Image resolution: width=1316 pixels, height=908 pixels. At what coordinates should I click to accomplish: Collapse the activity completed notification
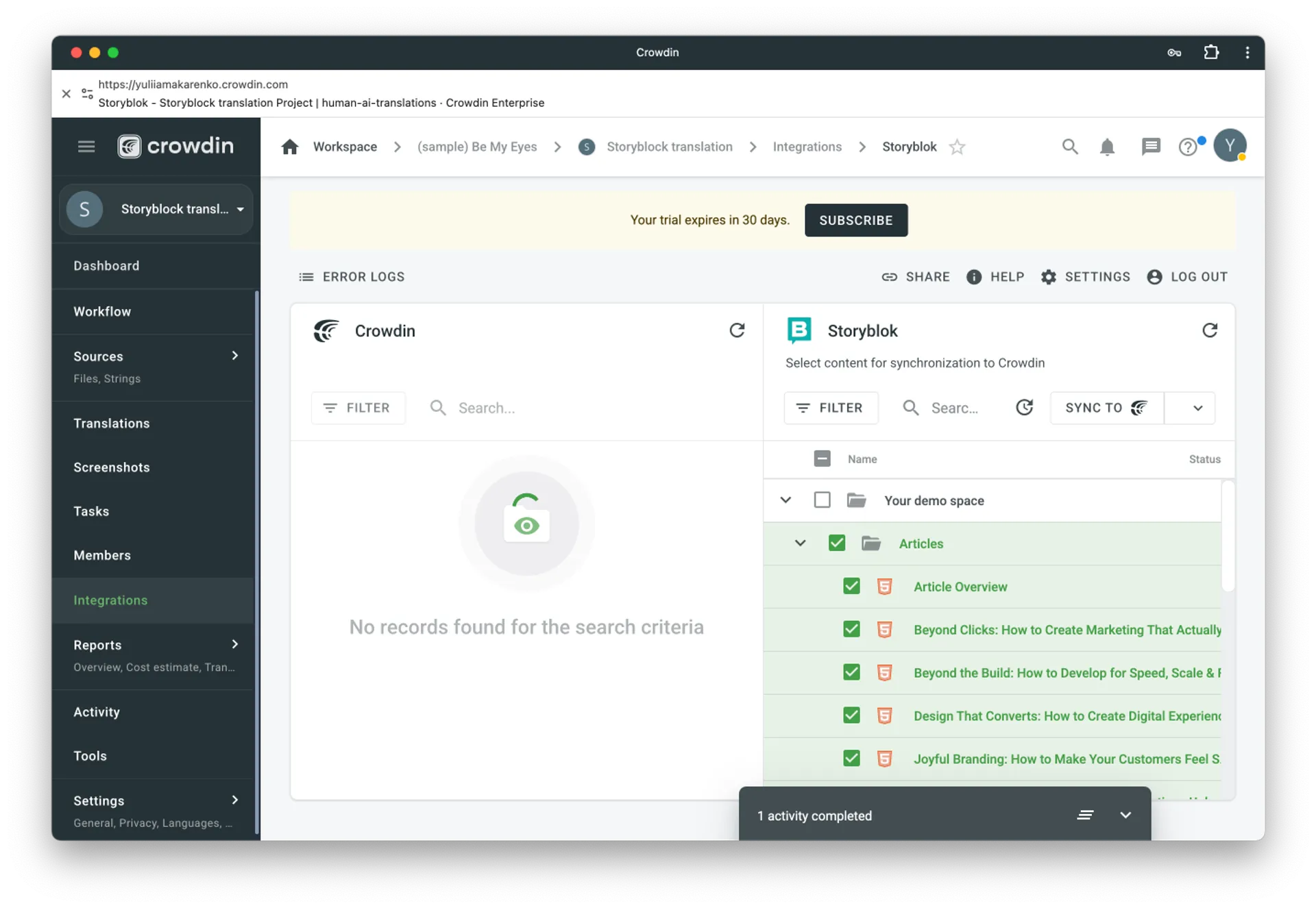[1125, 815]
